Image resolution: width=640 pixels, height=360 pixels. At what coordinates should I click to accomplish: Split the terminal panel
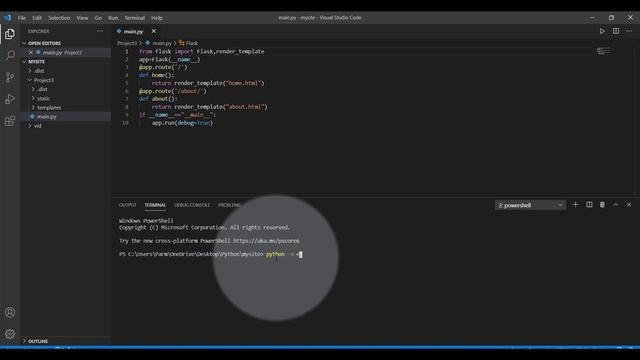tap(589, 204)
